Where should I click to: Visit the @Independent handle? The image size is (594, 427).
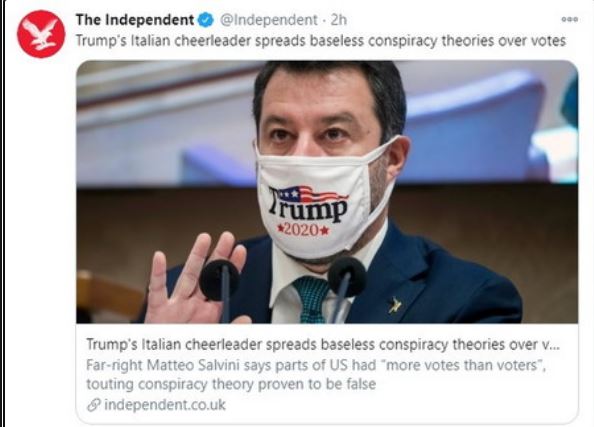[x=269, y=20]
